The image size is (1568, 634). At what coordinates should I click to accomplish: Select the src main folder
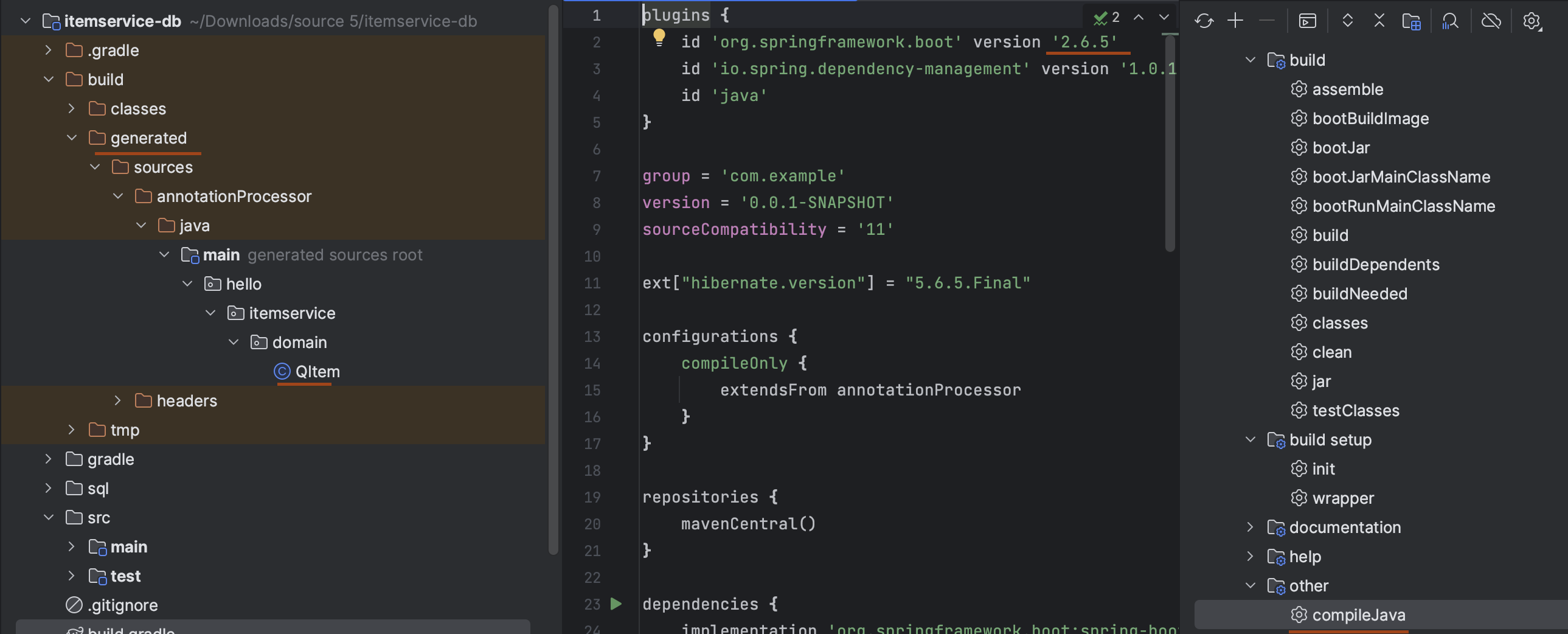(117, 547)
